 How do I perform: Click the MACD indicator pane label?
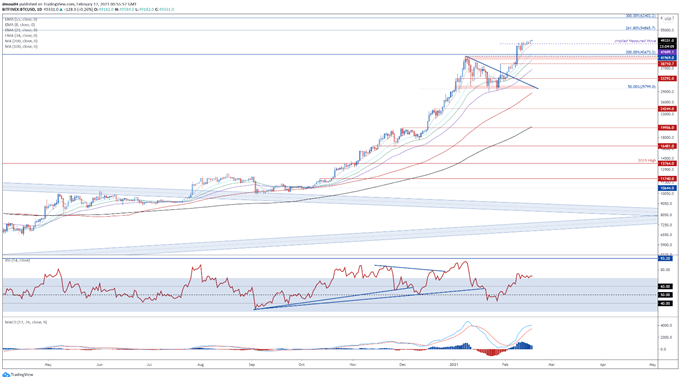click(x=26, y=322)
